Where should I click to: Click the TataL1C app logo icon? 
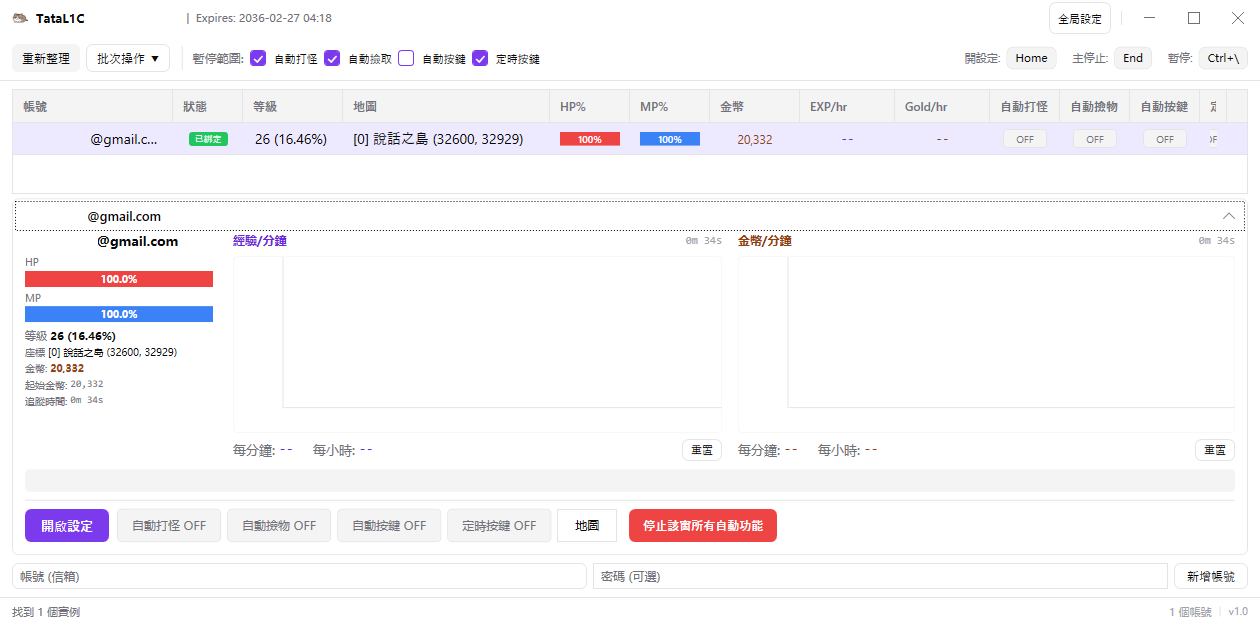pos(20,18)
